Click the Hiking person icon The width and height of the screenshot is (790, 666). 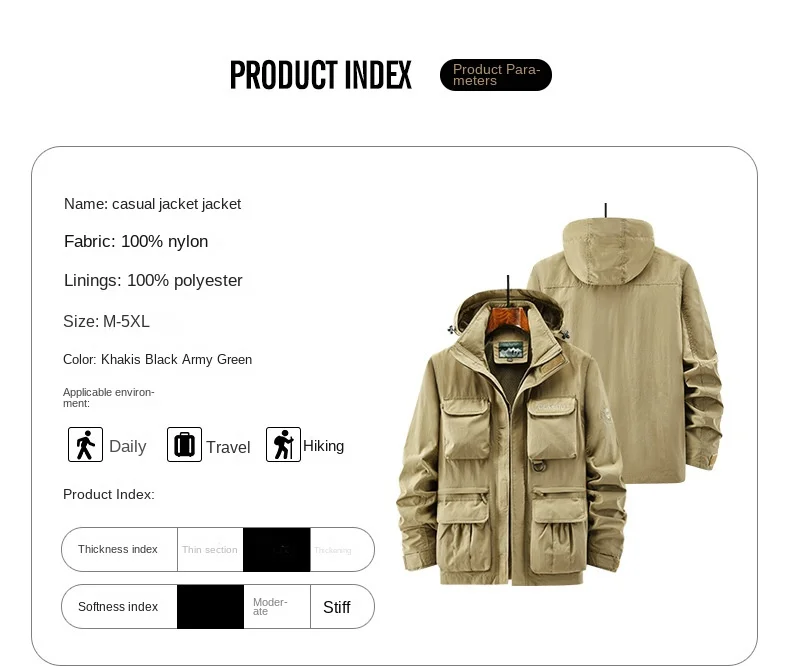283,444
